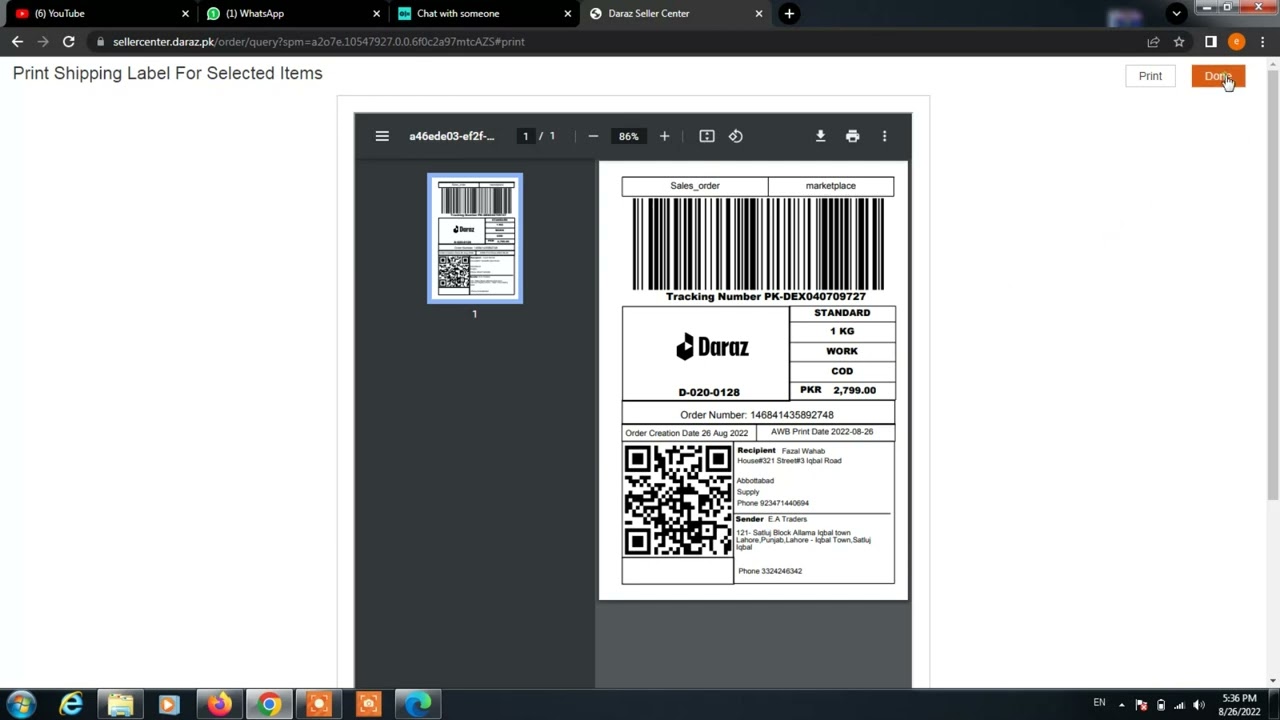Viewport: 1280px width, 720px height.
Task: Open the Windows Start menu
Action: point(21,704)
